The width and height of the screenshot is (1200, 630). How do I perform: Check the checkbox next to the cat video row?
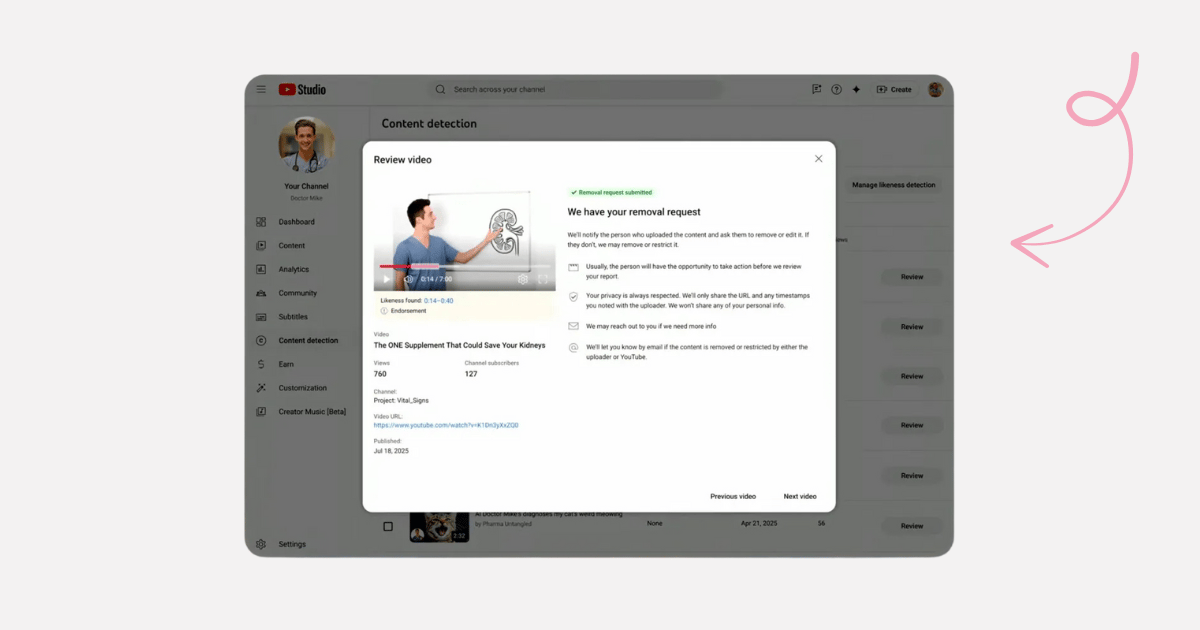pos(388,524)
